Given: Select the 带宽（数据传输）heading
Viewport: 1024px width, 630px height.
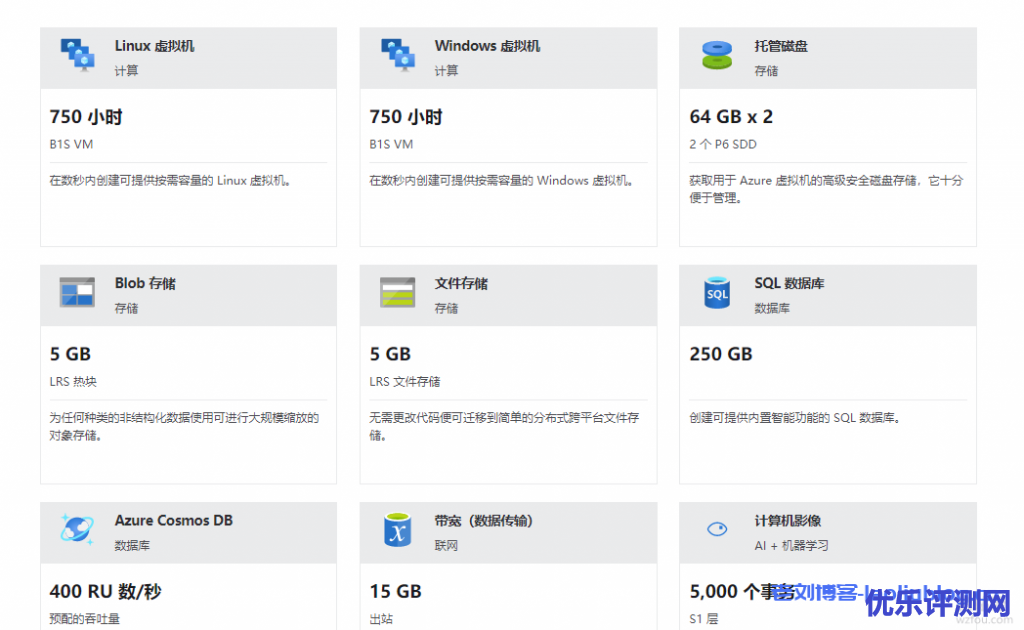Looking at the screenshot, I should [x=484, y=520].
